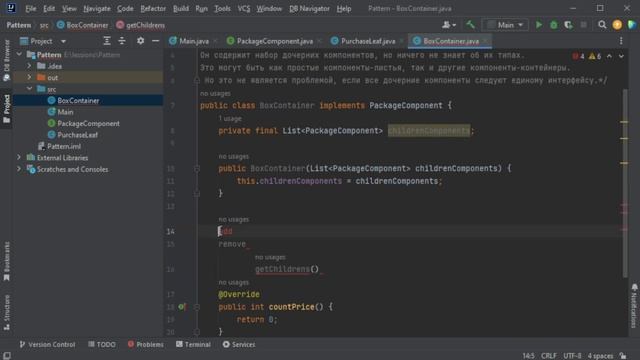This screenshot has width=640, height=360.
Task: Open the Navigate menu
Action: coord(97,9)
